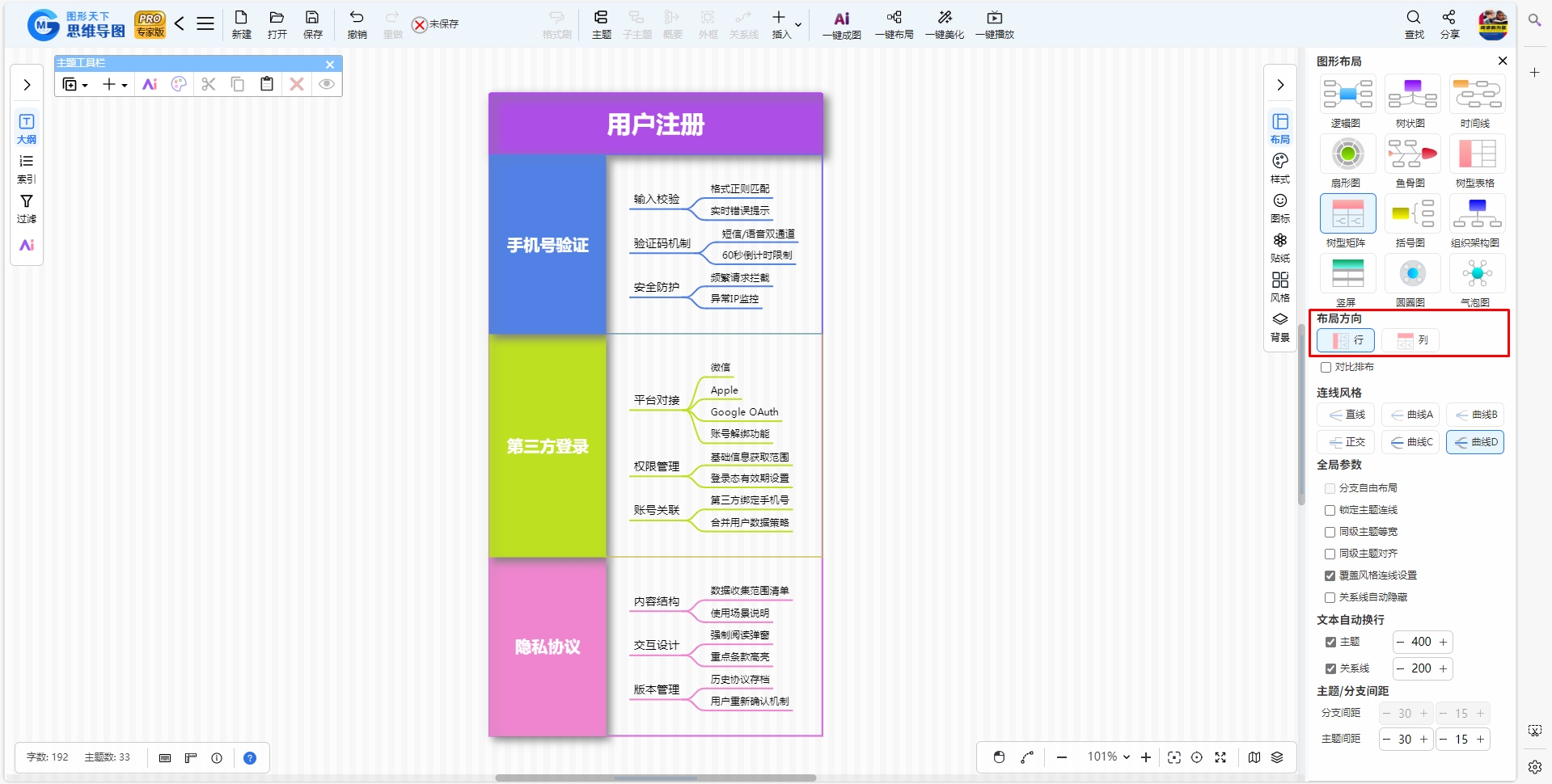The height and width of the screenshot is (784, 1552).
Task: Choose 行 row layout direction
Action: click(x=1346, y=340)
